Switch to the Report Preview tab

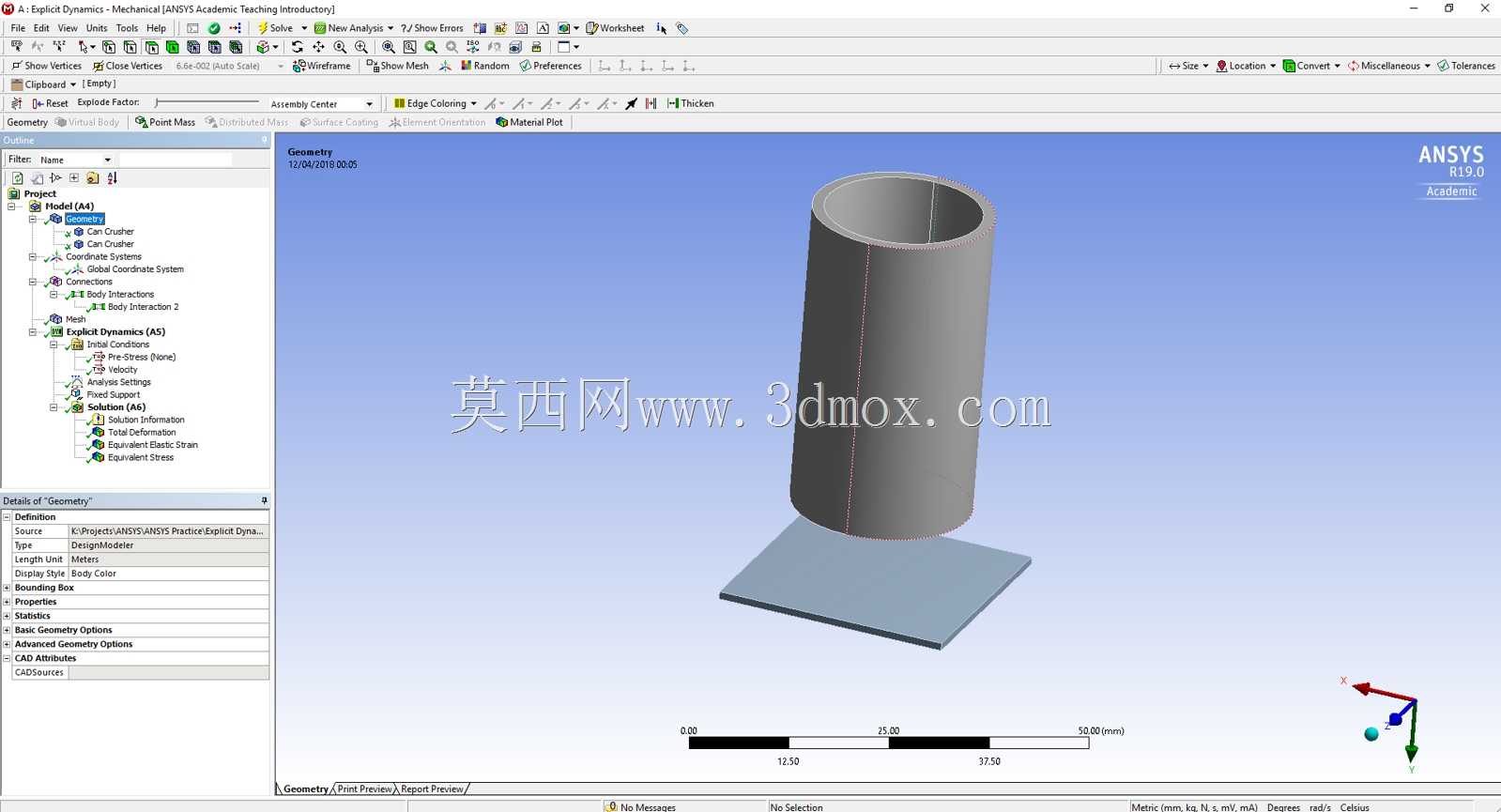pyautogui.click(x=432, y=789)
